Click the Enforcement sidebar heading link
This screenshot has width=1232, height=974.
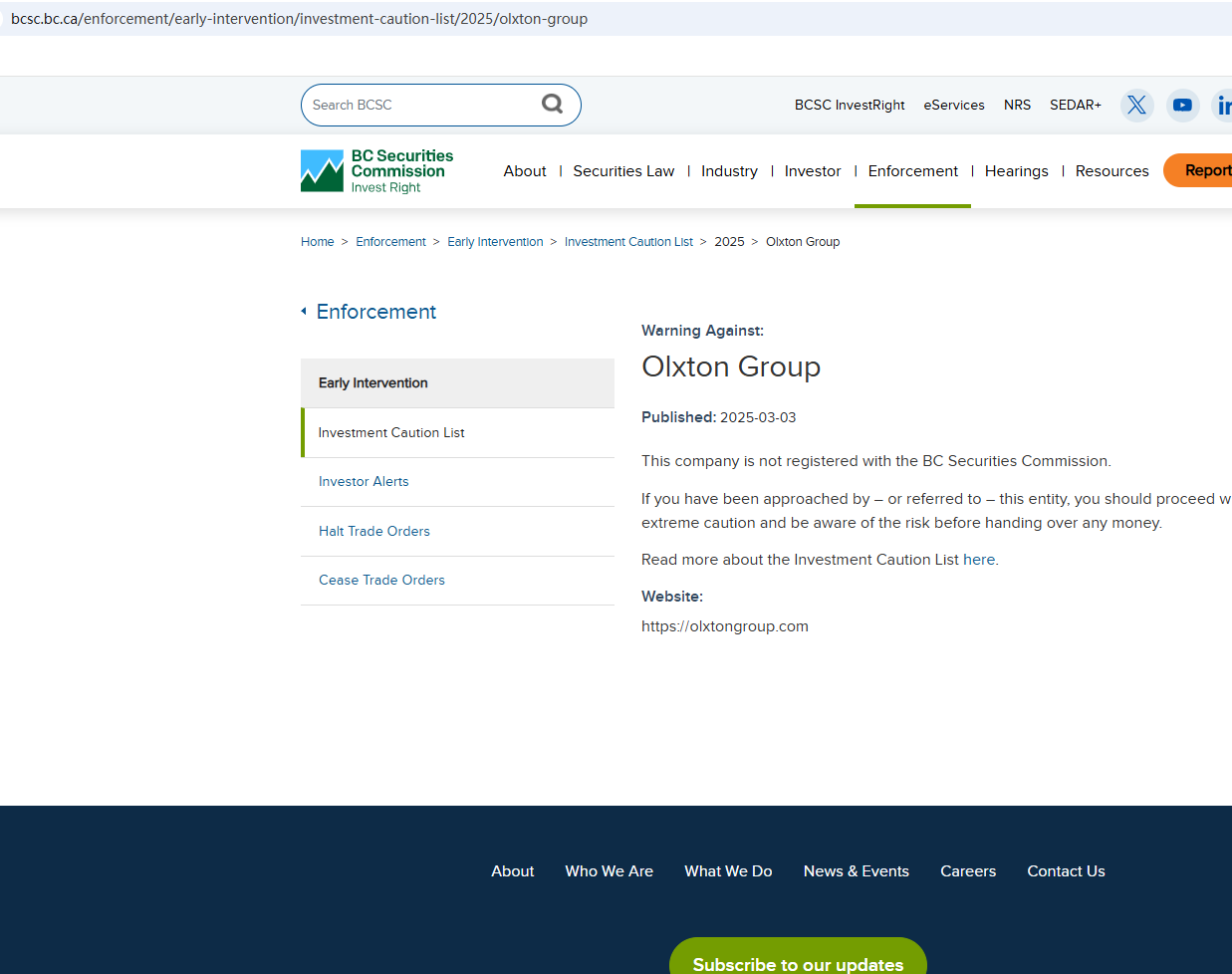(376, 312)
